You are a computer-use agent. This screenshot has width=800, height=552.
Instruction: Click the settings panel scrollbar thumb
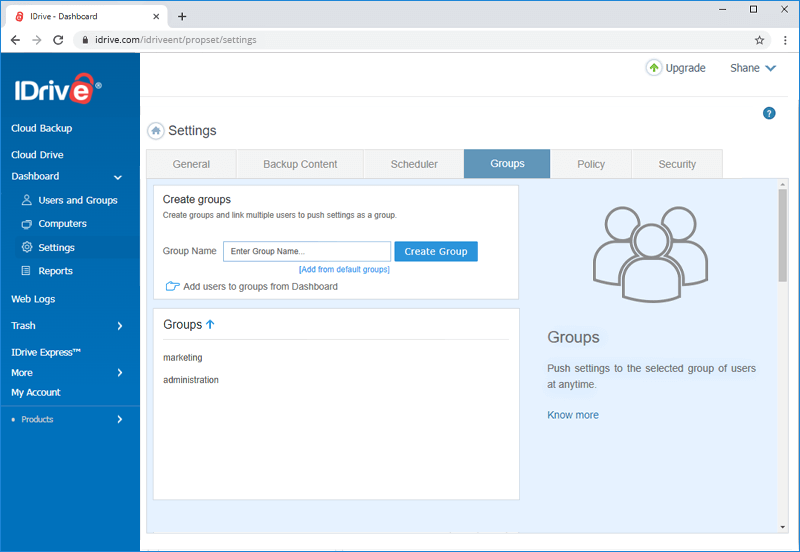(783, 235)
